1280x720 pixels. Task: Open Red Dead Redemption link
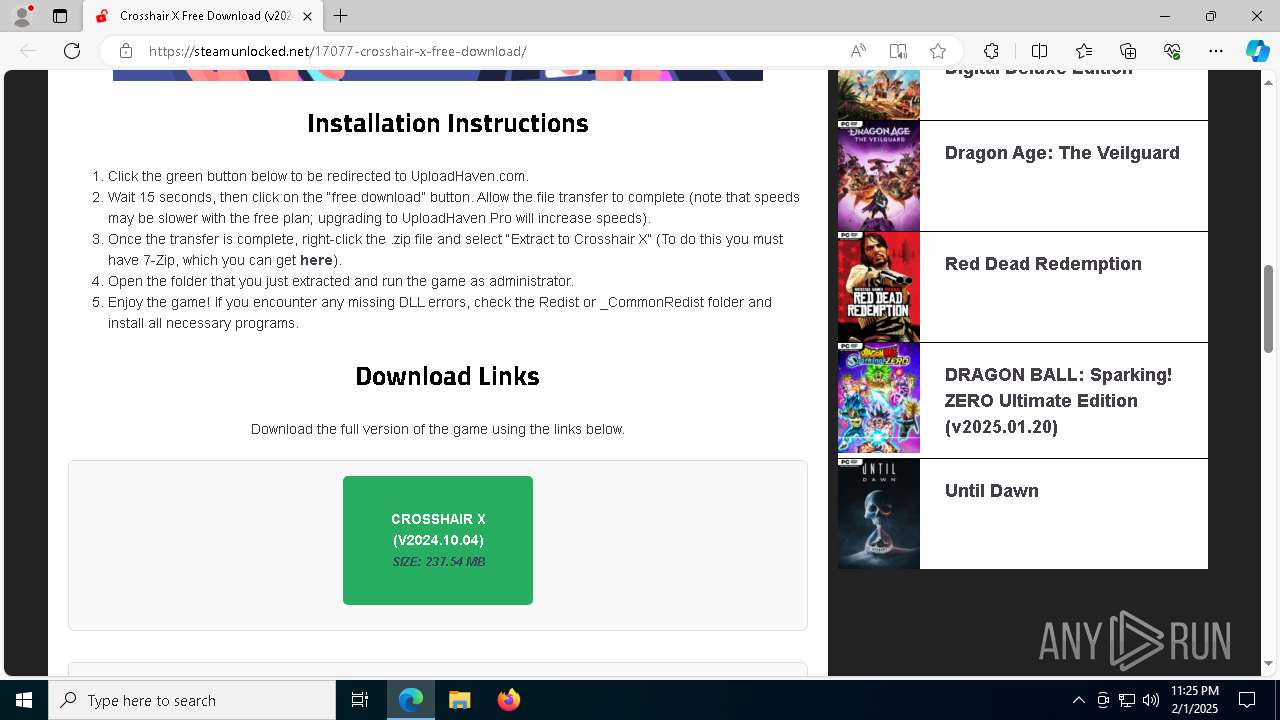pyautogui.click(x=1043, y=264)
